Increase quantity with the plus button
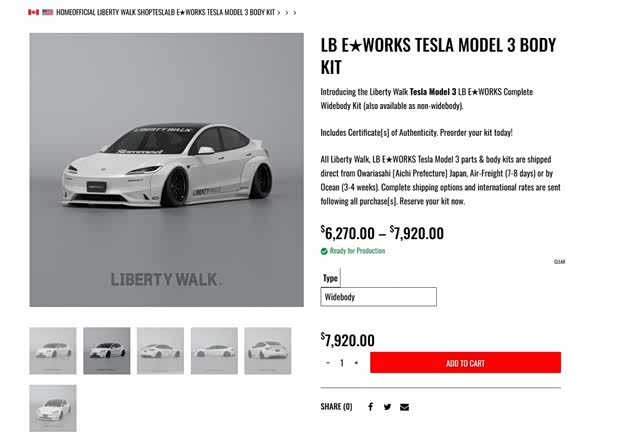Screen dimensions: 630x436 click(x=356, y=363)
